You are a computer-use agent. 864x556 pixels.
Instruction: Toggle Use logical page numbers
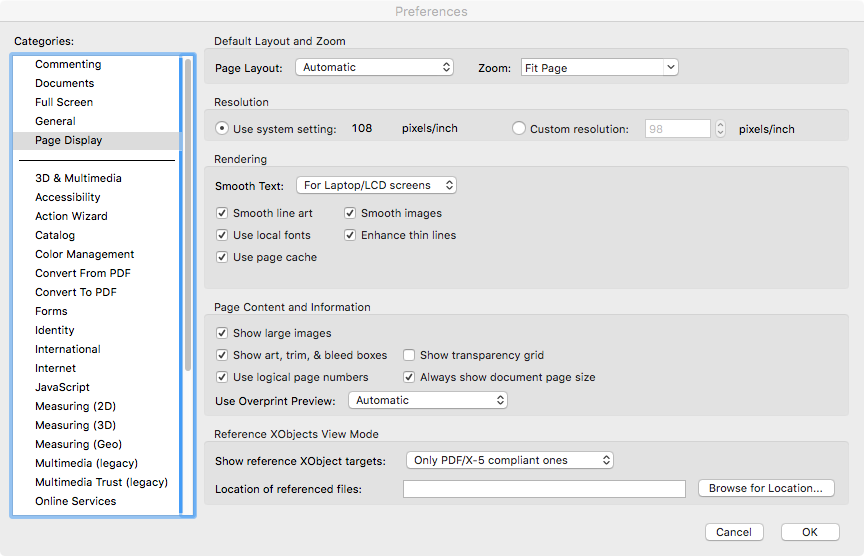click(222, 377)
